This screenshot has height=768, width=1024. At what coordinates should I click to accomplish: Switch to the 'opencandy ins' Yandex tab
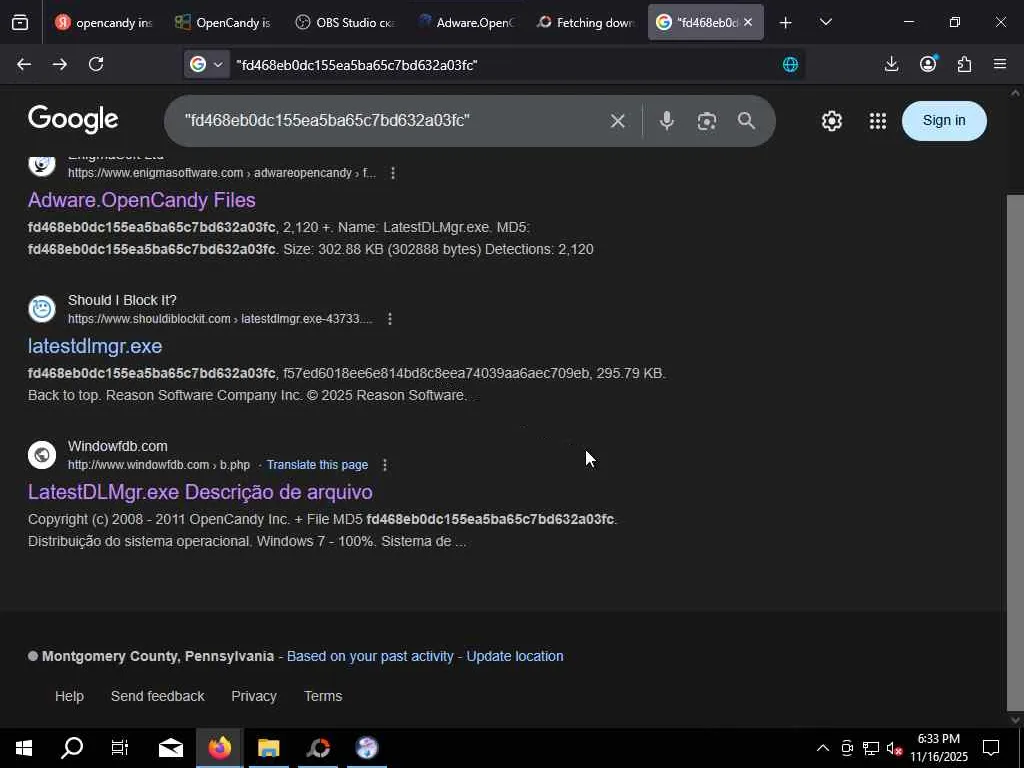(x=103, y=23)
